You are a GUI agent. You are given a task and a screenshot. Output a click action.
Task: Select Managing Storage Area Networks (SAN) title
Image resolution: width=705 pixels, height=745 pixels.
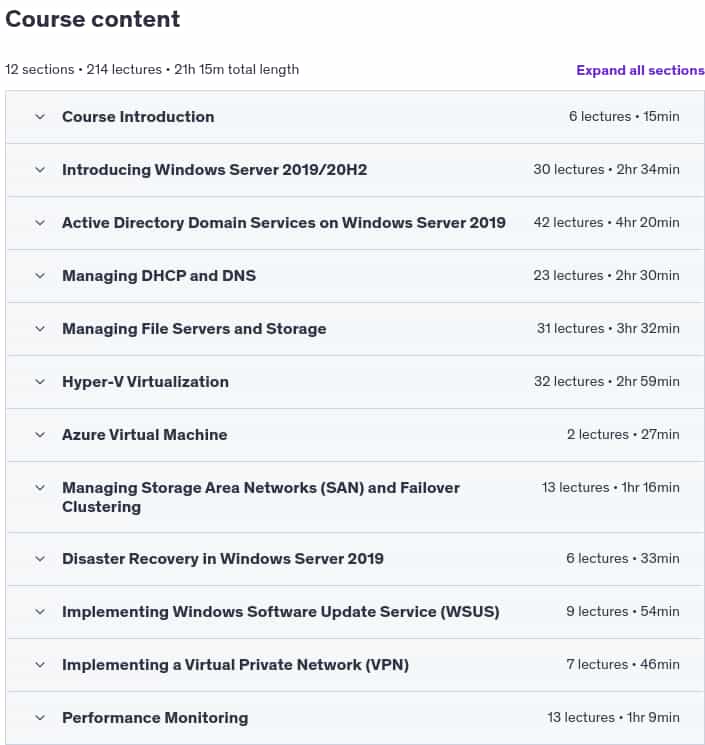click(x=261, y=497)
